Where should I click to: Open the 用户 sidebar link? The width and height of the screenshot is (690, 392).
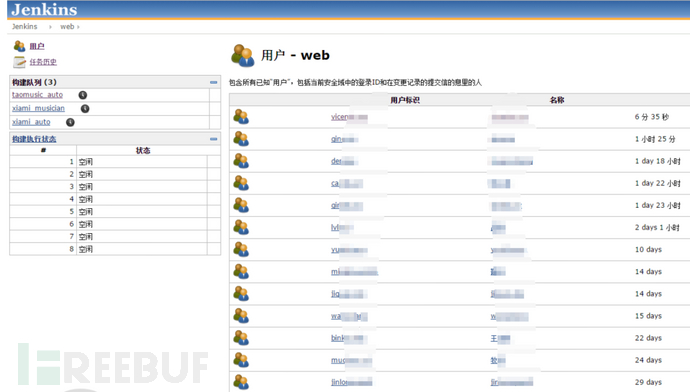click(37, 46)
